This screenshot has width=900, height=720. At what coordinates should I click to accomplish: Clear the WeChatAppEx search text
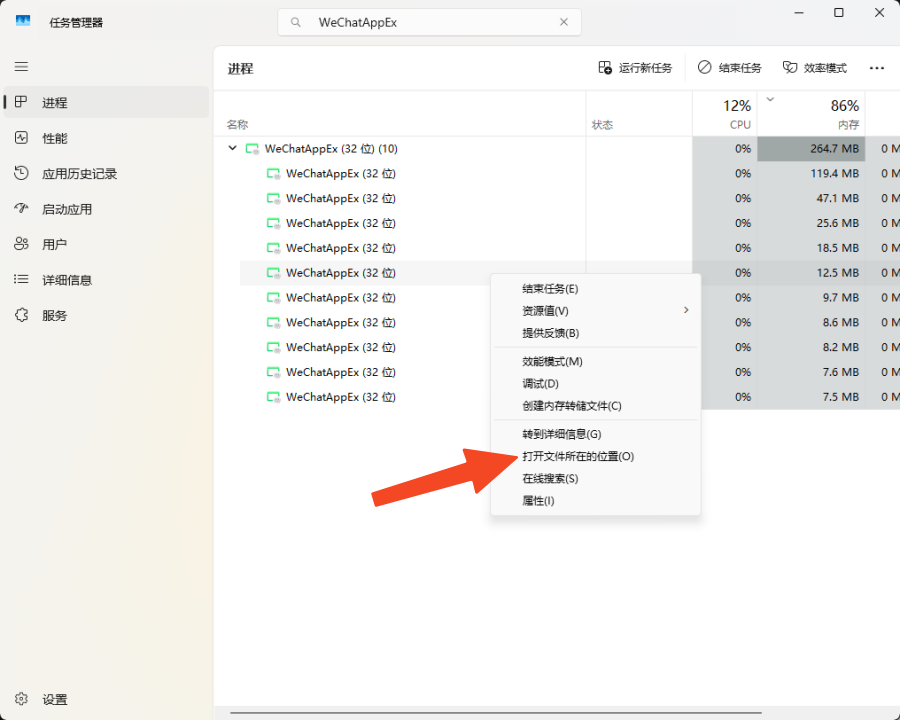coord(564,22)
